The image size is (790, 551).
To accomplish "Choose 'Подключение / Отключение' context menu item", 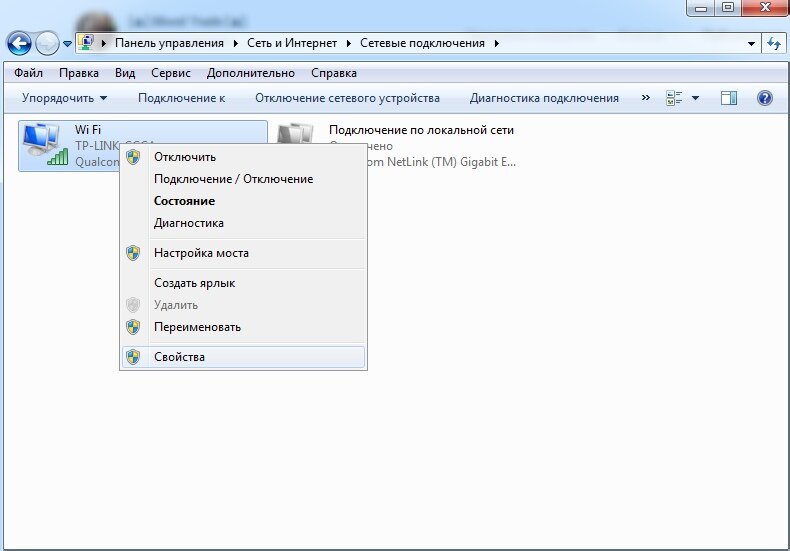I will pos(243,179).
